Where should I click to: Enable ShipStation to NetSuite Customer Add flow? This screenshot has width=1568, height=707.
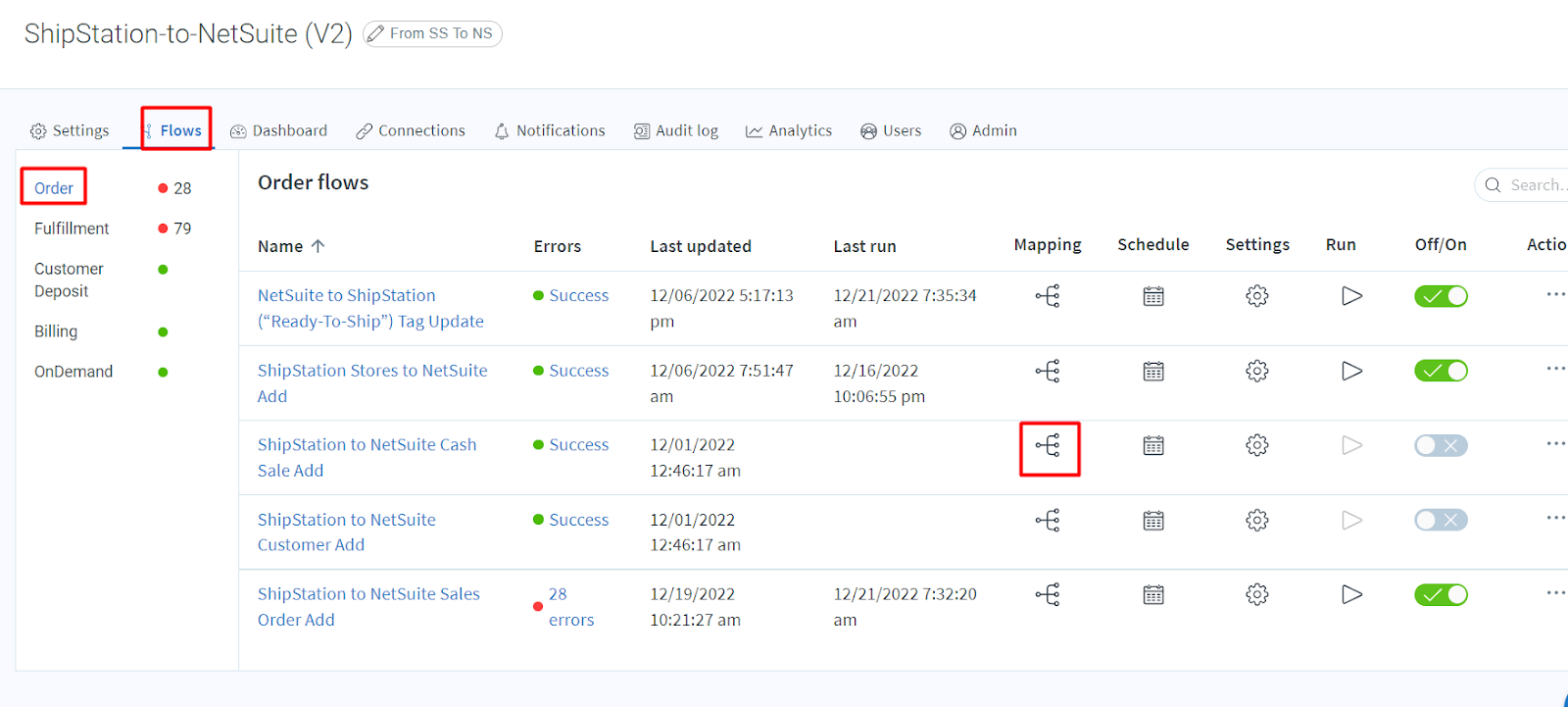(1441, 520)
